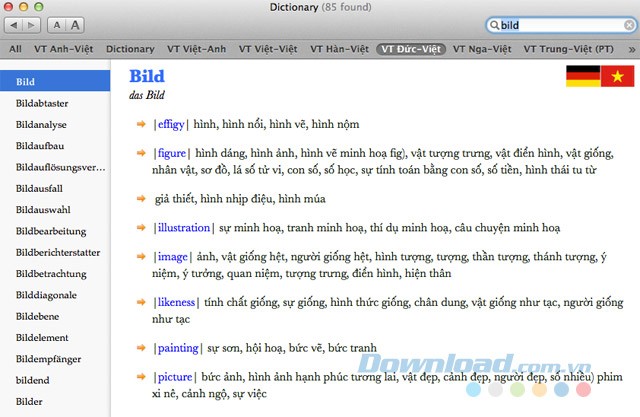The image size is (640, 417).
Task: Click the Vietnamese flag icon
Action: click(x=616, y=75)
